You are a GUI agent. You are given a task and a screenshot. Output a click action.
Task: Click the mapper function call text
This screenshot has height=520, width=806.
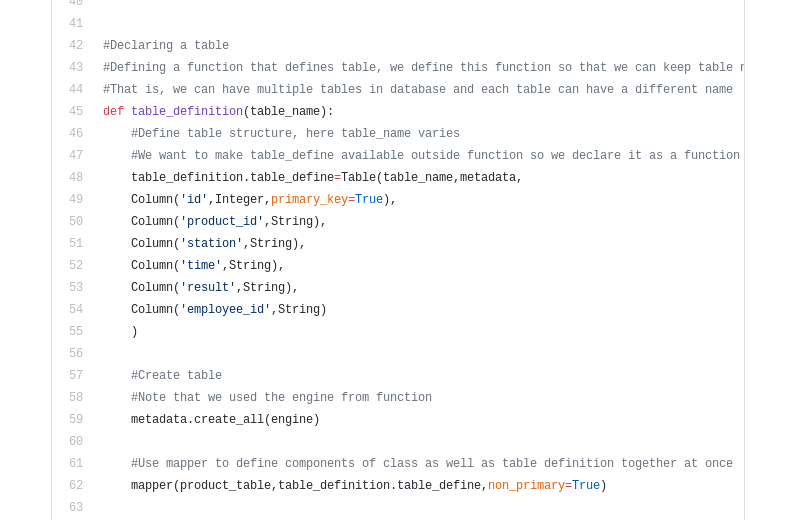coord(152,485)
